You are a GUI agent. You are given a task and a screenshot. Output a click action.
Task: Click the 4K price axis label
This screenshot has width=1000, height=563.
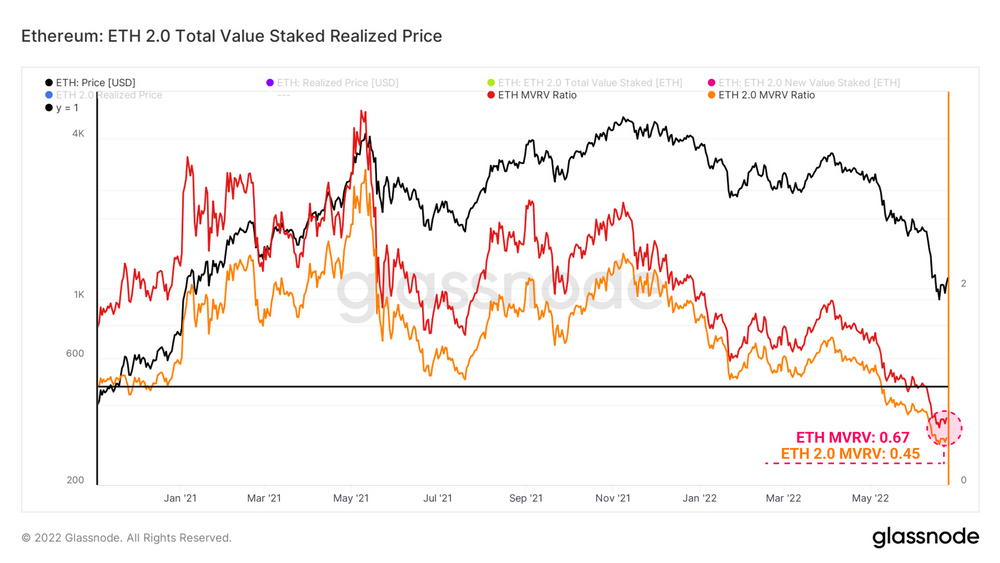click(x=78, y=133)
